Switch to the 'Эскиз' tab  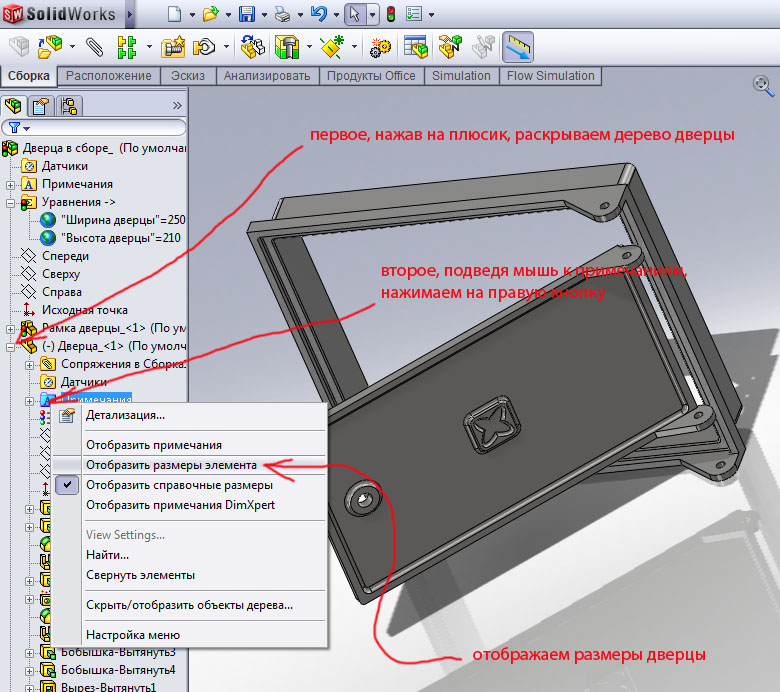pos(187,76)
